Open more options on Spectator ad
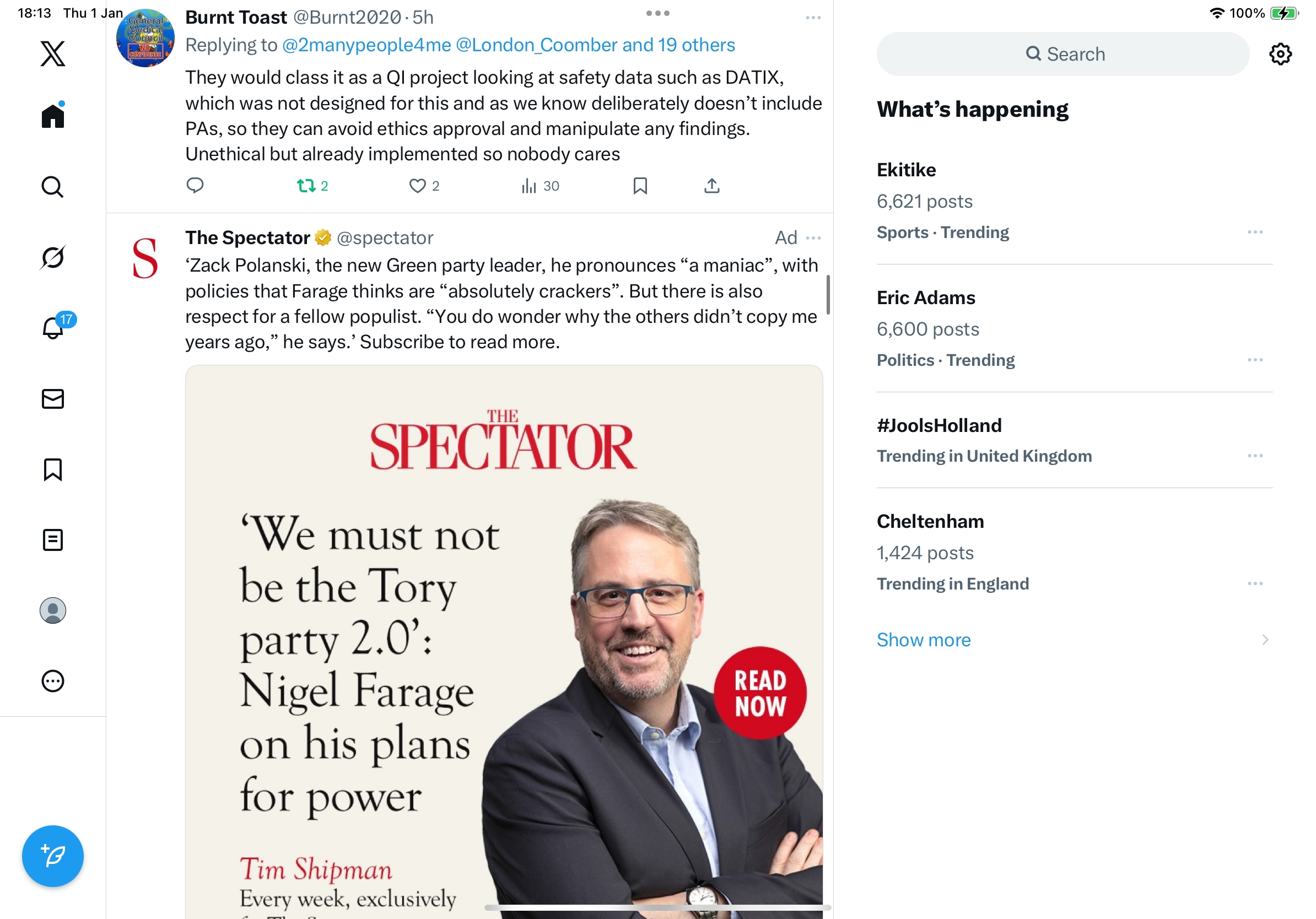 813,238
